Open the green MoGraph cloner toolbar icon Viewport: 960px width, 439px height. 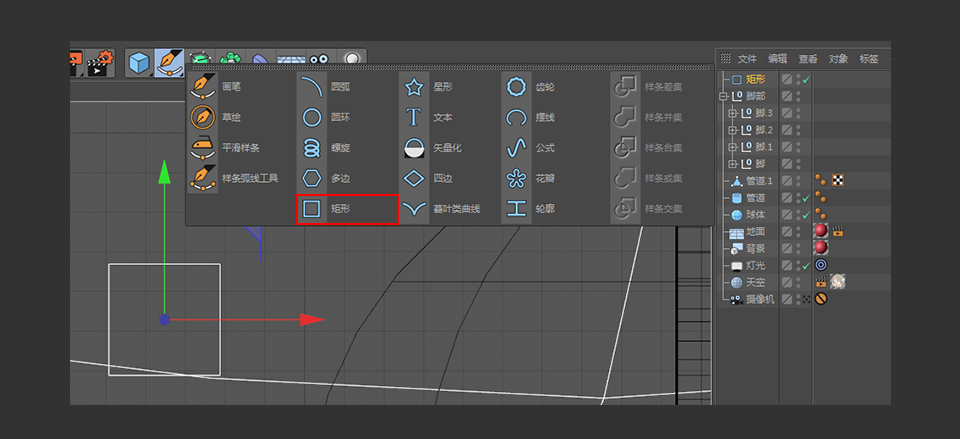[230, 59]
